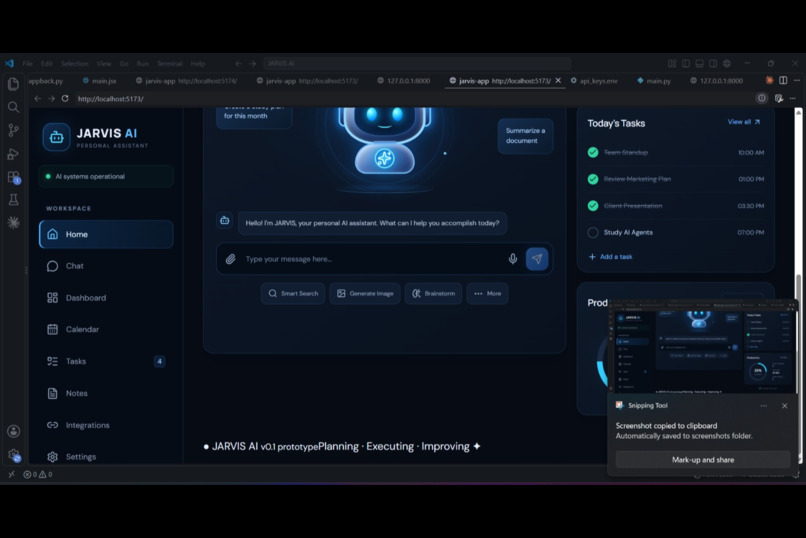This screenshot has width=806, height=538.
Task: Uncheck the Review Marketing Plan task
Action: (x=593, y=179)
